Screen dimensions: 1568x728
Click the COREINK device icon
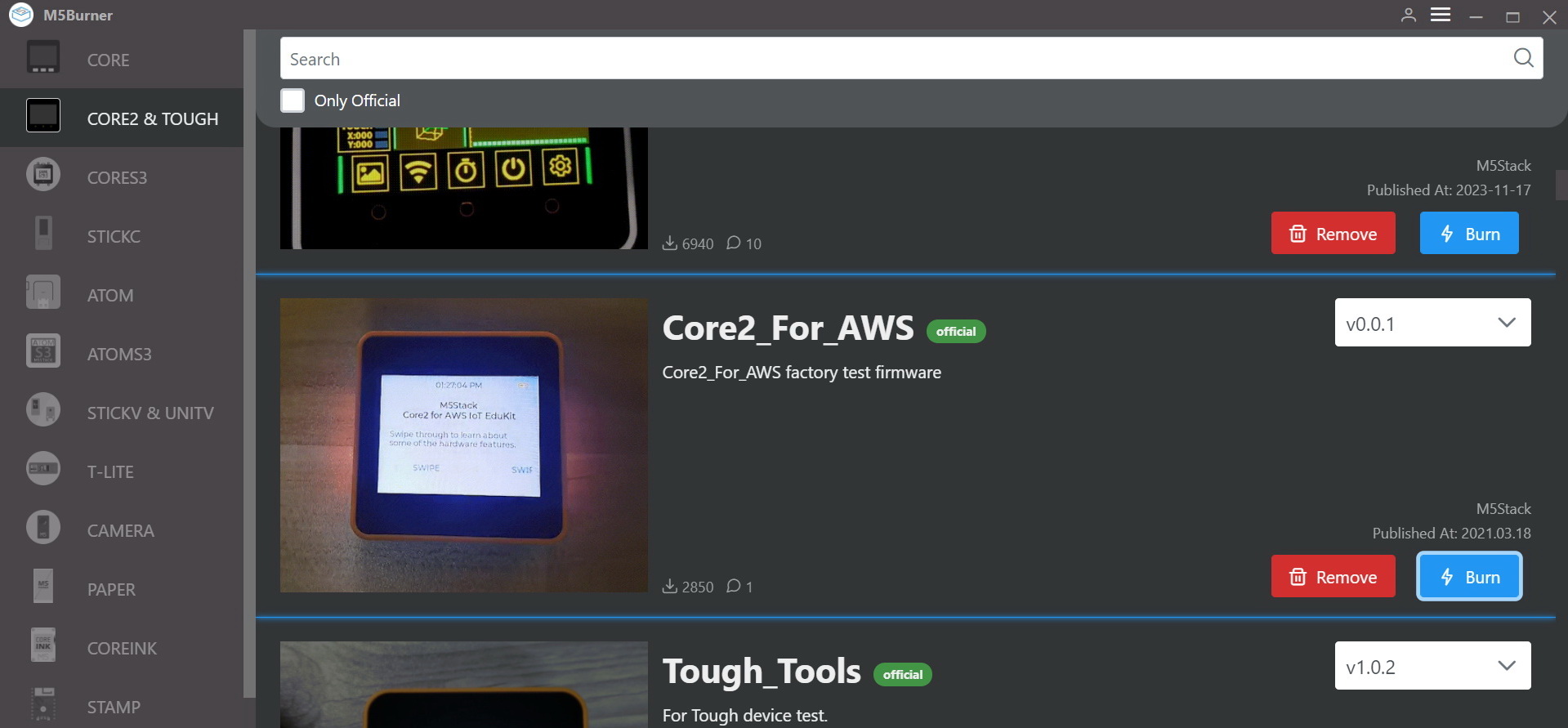tap(43, 646)
